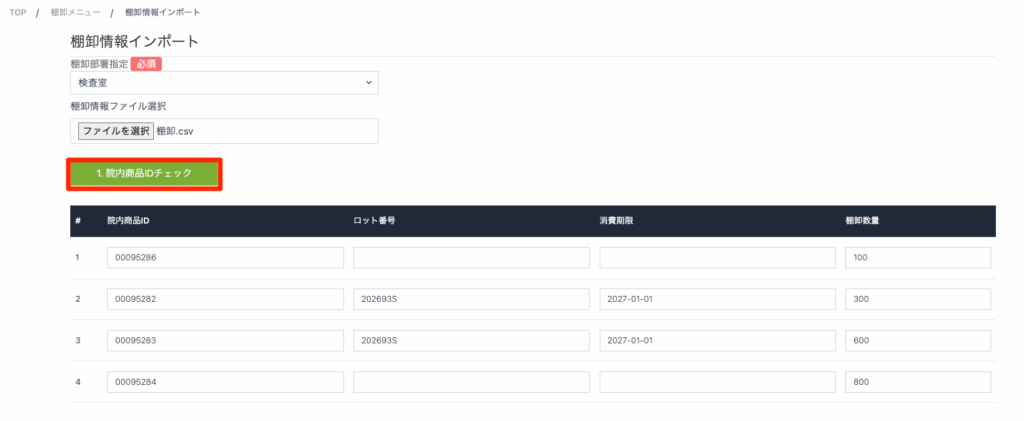Click the ファイルを選択 file button

[x=116, y=131]
